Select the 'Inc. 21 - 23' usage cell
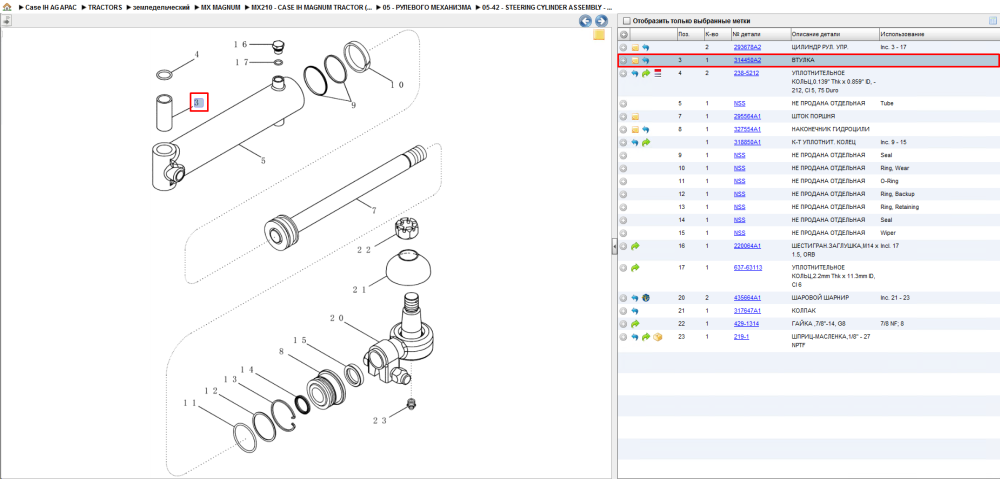The image size is (1000, 479). coord(895,298)
